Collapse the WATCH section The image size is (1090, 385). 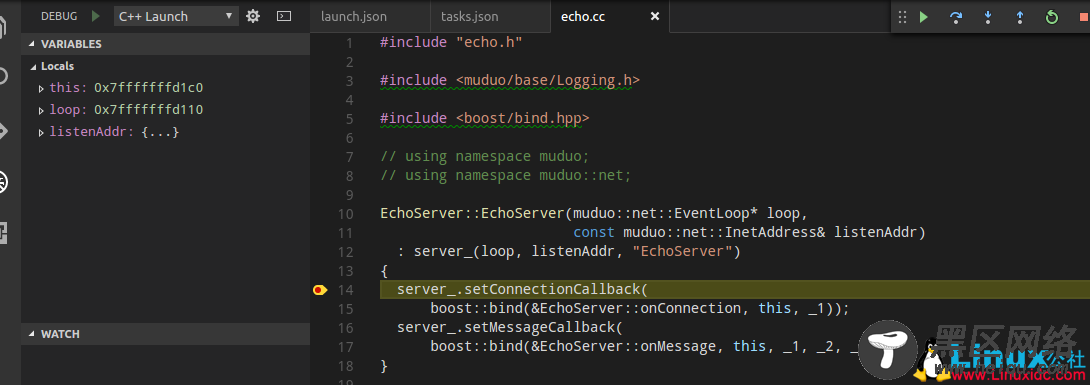[31, 334]
